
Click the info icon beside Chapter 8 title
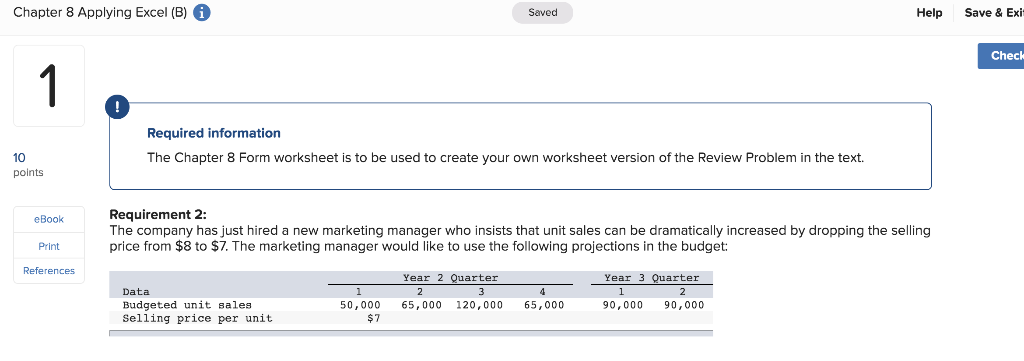[202, 13]
